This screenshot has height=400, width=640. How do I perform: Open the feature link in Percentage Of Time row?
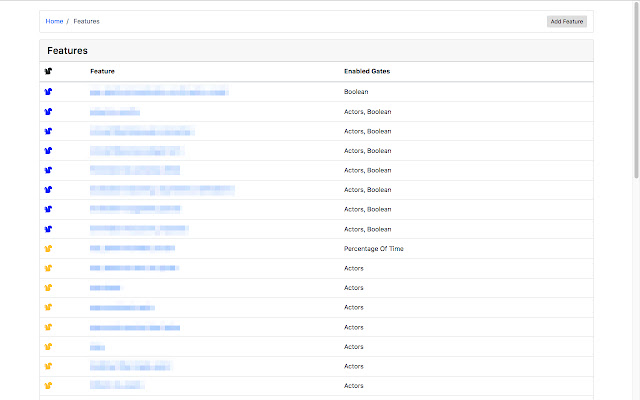pyautogui.click(x=133, y=248)
